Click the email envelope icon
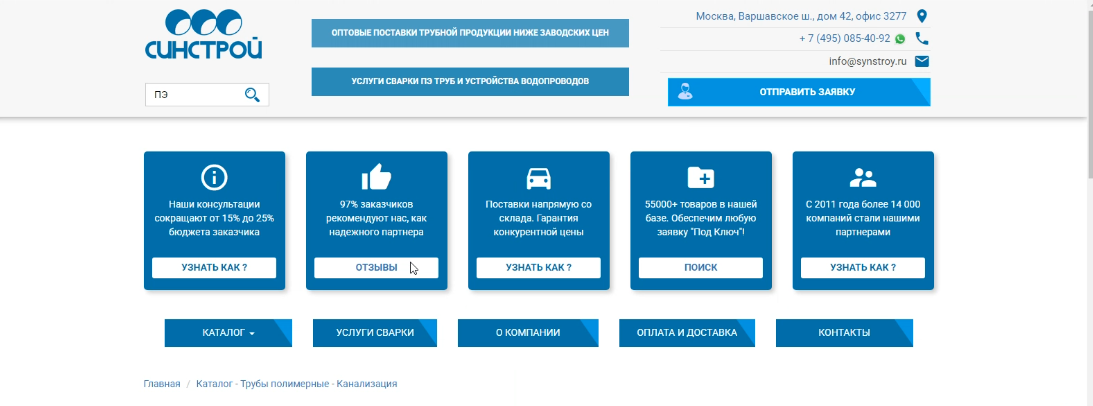Screen dimensions: 1093x406 coord(922,61)
